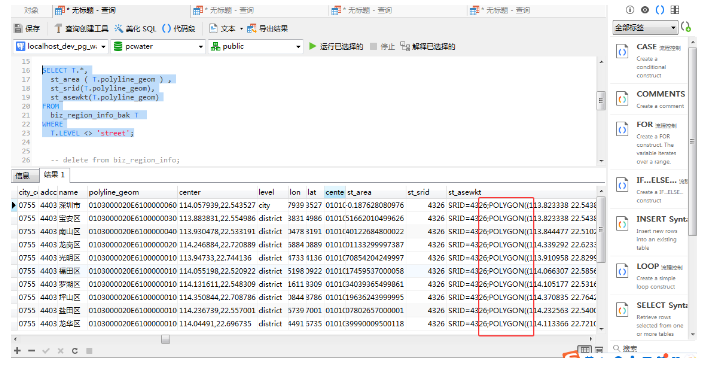Click the stop square icon below the grid

point(89,351)
